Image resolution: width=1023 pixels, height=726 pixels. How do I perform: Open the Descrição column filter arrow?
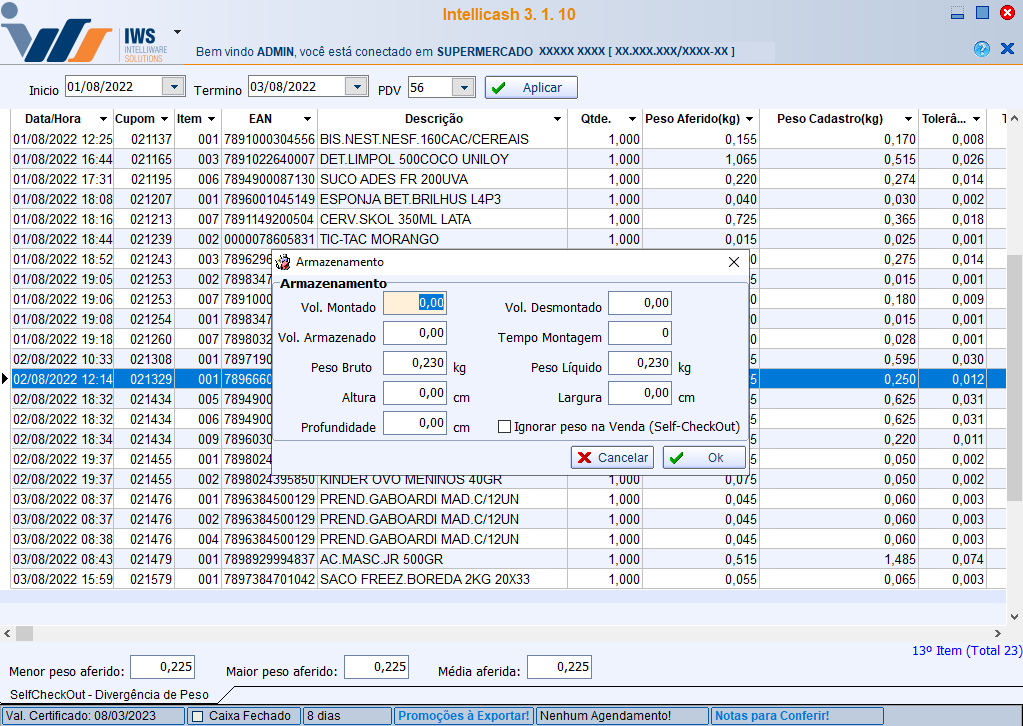point(559,119)
